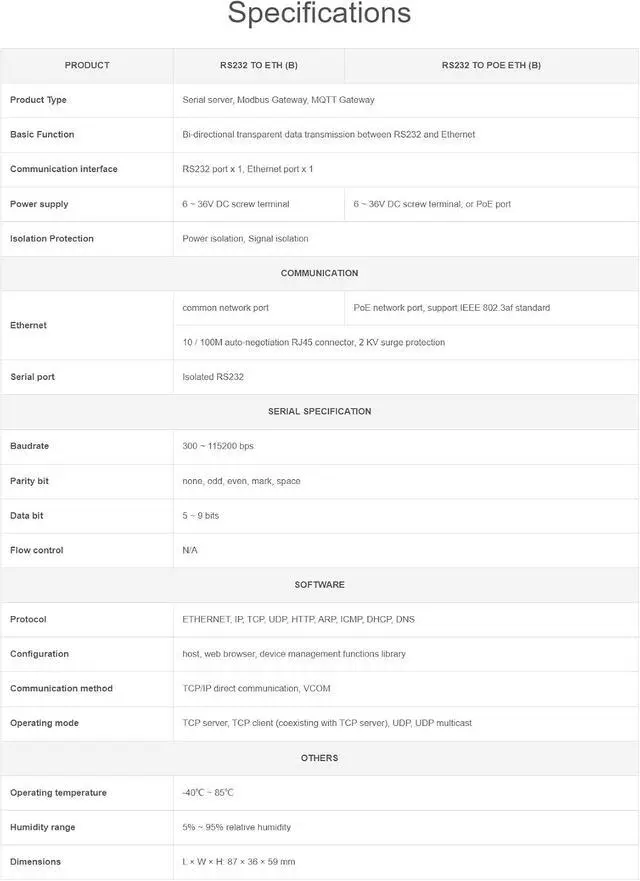This screenshot has width=640, height=881.
Task: Click the Specifications heading
Action: [319, 13]
